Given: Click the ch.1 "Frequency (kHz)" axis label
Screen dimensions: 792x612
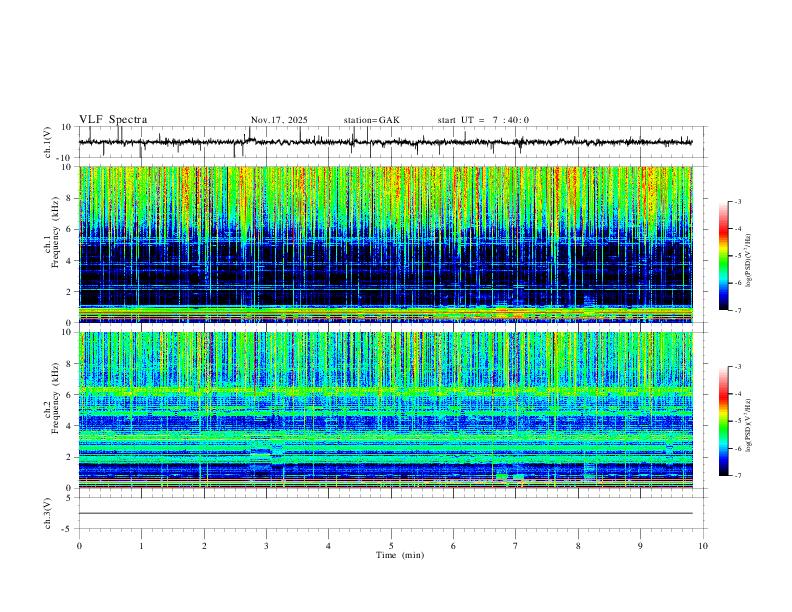Looking at the screenshot, I should pyautogui.click(x=56, y=232).
